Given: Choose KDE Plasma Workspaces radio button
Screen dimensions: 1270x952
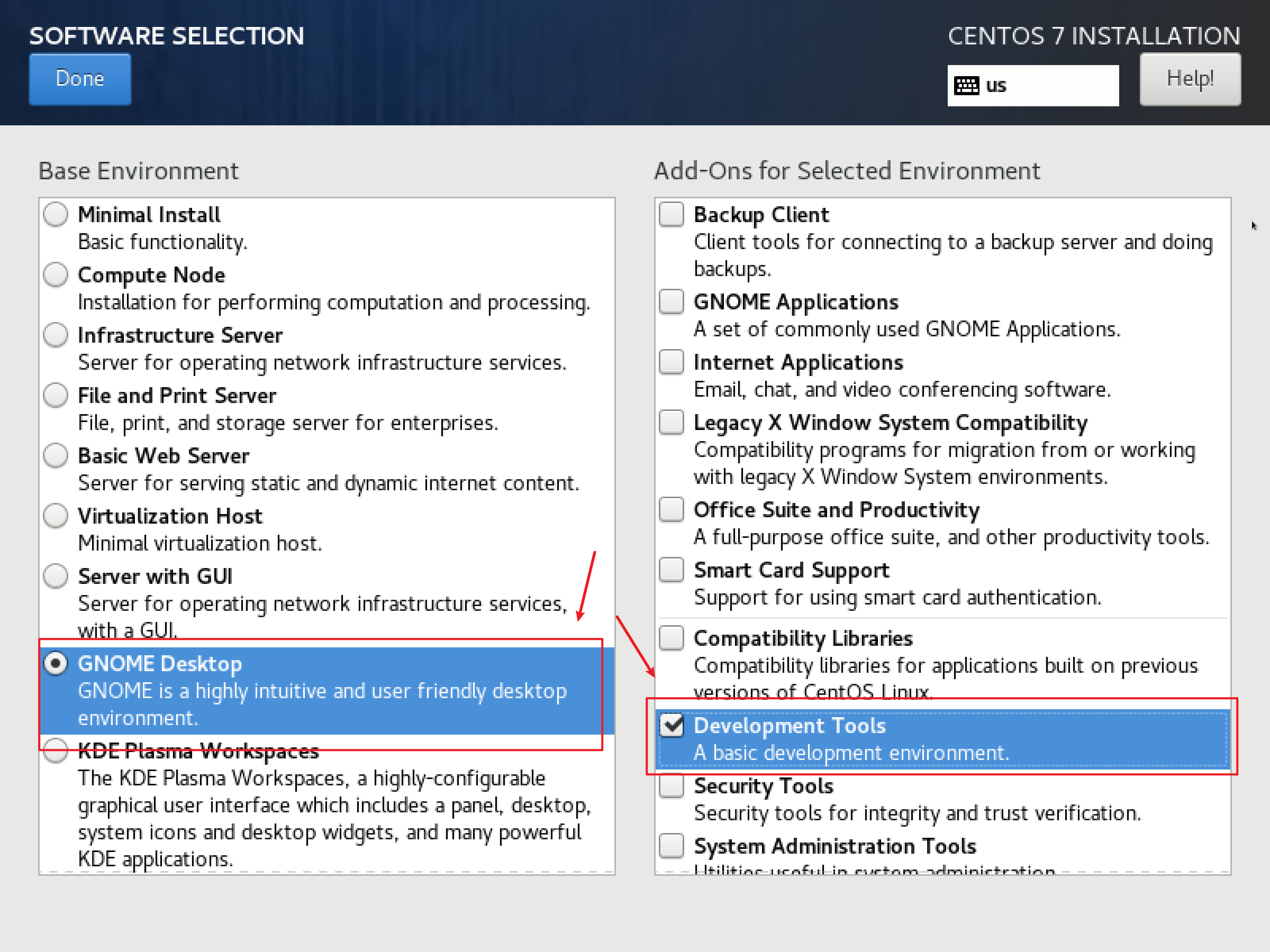Looking at the screenshot, I should [x=56, y=751].
